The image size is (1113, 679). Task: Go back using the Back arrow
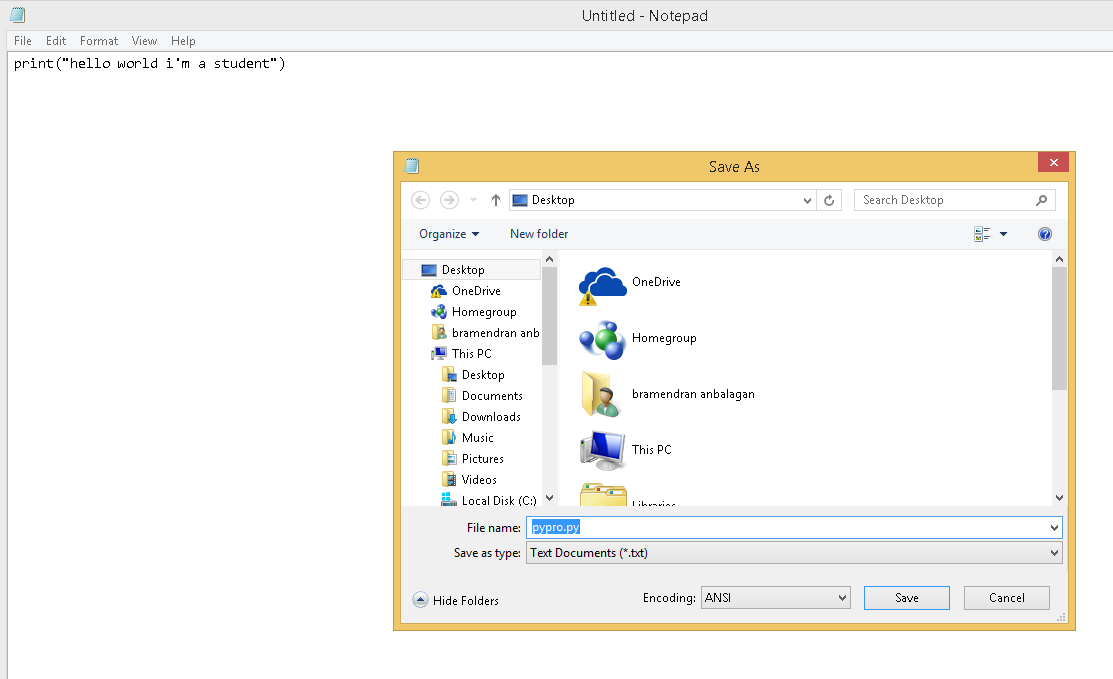pyautogui.click(x=420, y=200)
